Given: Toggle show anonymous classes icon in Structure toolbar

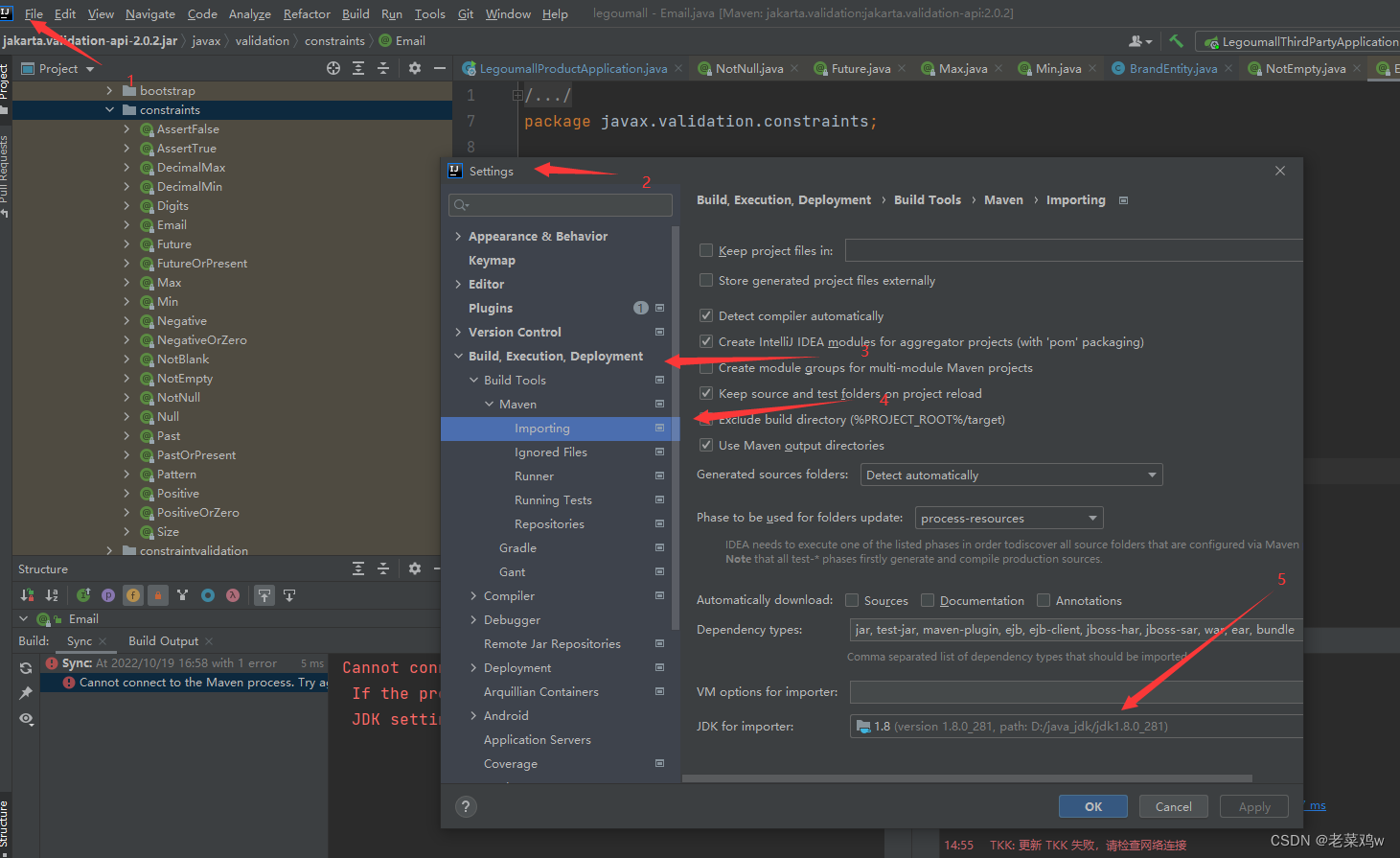Looking at the screenshot, I should click(208, 595).
